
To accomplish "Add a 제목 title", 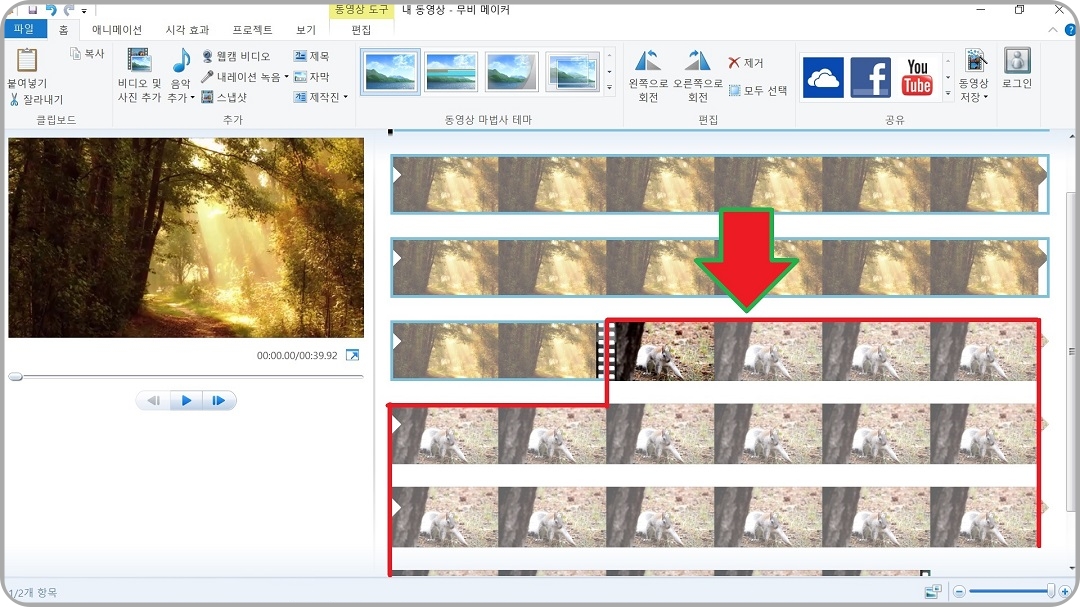I will point(311,56).
